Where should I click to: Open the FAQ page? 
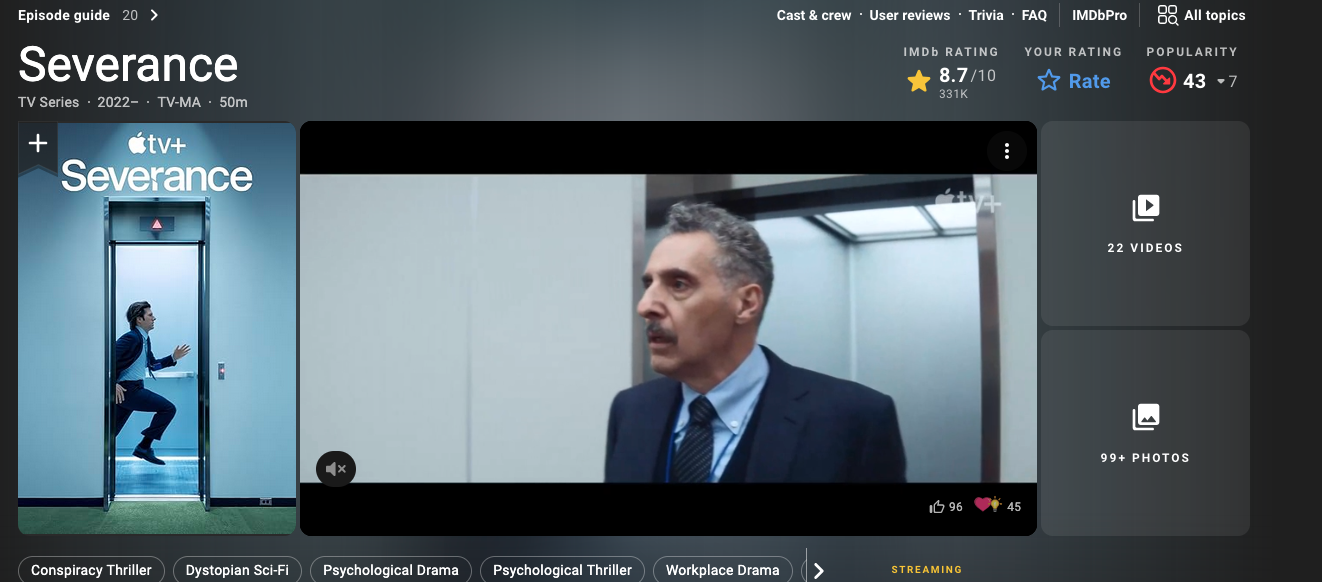(x=1034, y=15)
